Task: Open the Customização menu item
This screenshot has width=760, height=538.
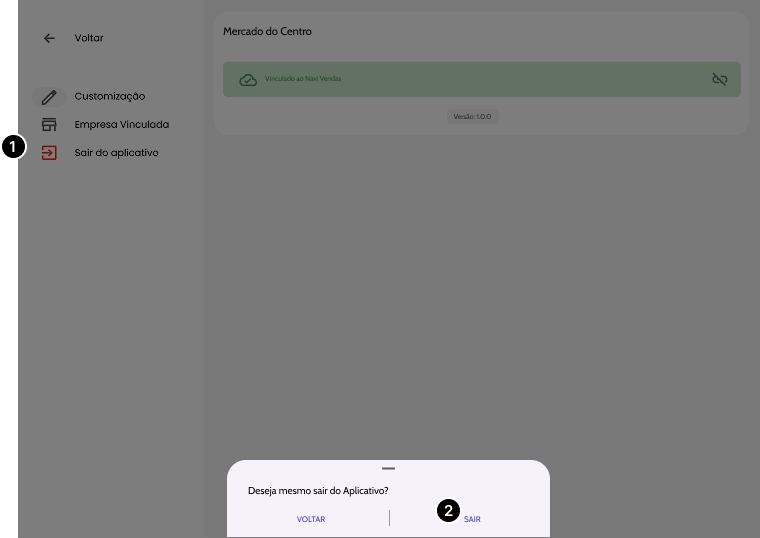Action: coord(109,97)
